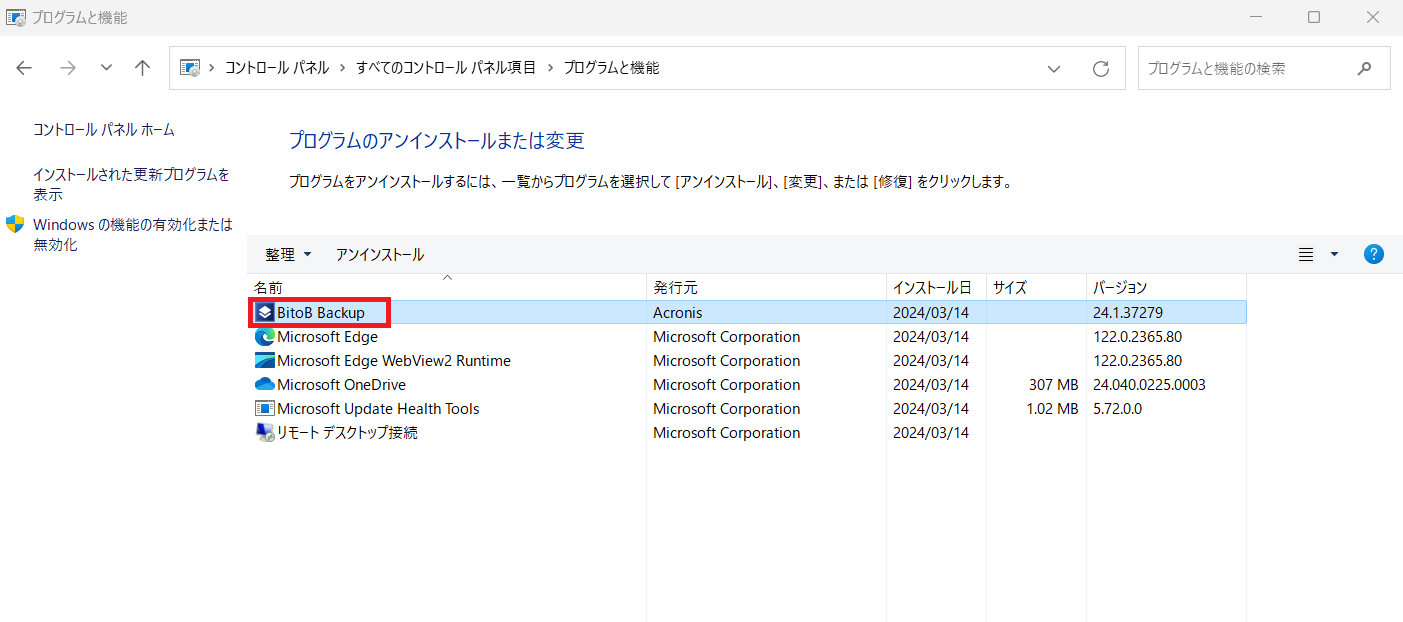Click the Acronis publisher cell

coord(678,313)
